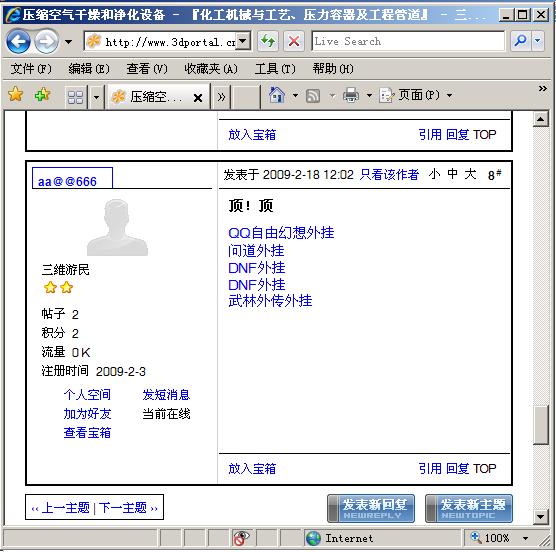Open the 文件(F) menu
The height and width of the screenshot is (552, 556).
[x=31, y=68]
